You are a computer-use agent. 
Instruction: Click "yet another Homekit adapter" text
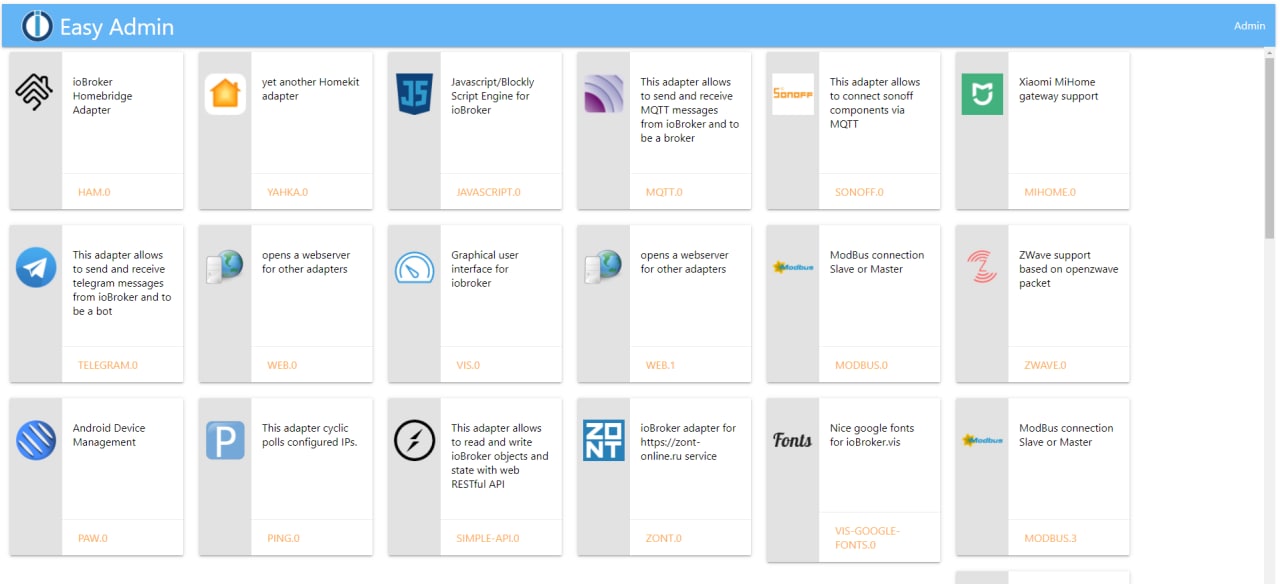(x=310, y=89)
